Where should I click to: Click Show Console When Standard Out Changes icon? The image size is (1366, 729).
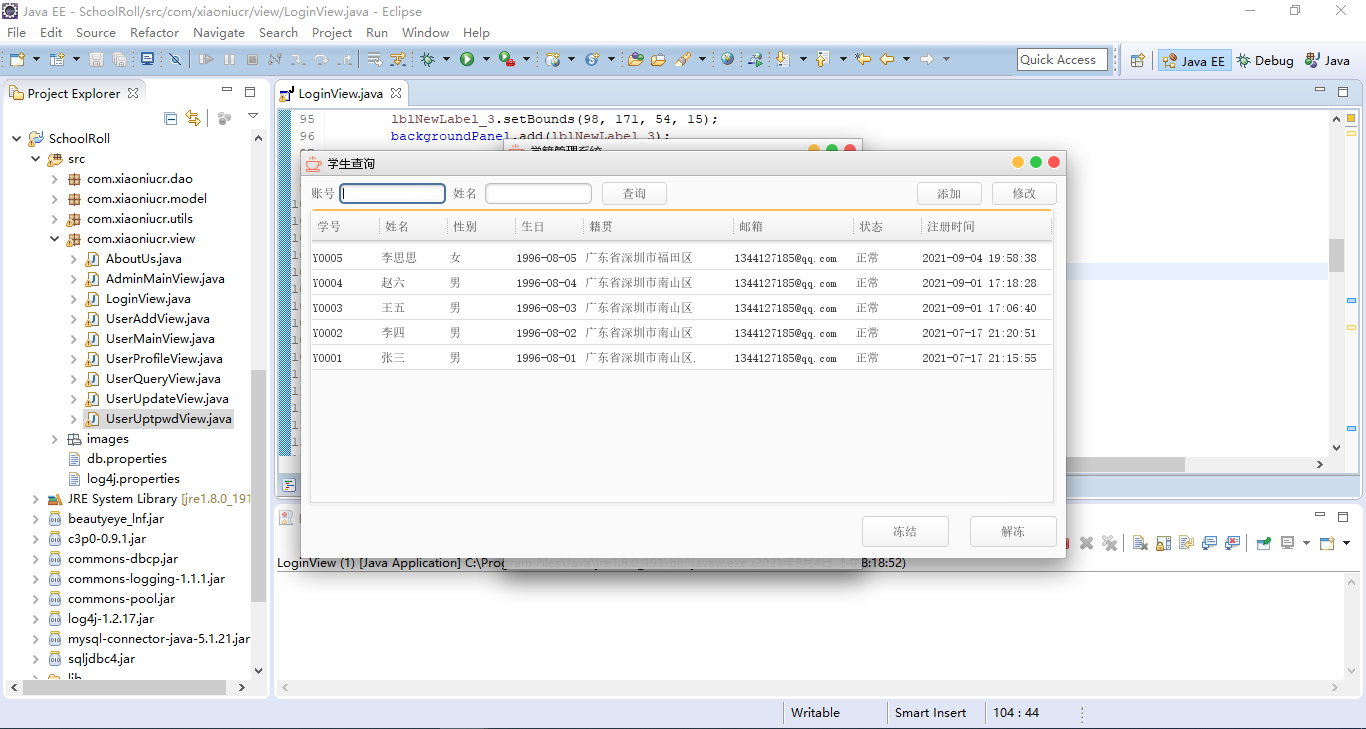pyautogui.click(x=1209, y=543)
